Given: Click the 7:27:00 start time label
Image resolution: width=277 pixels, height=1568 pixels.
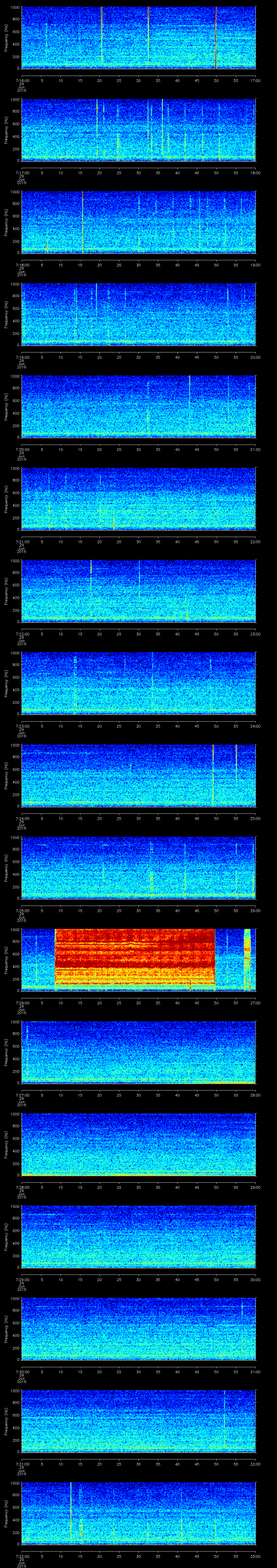Looking at the screenshot, I should [22, 1095].
